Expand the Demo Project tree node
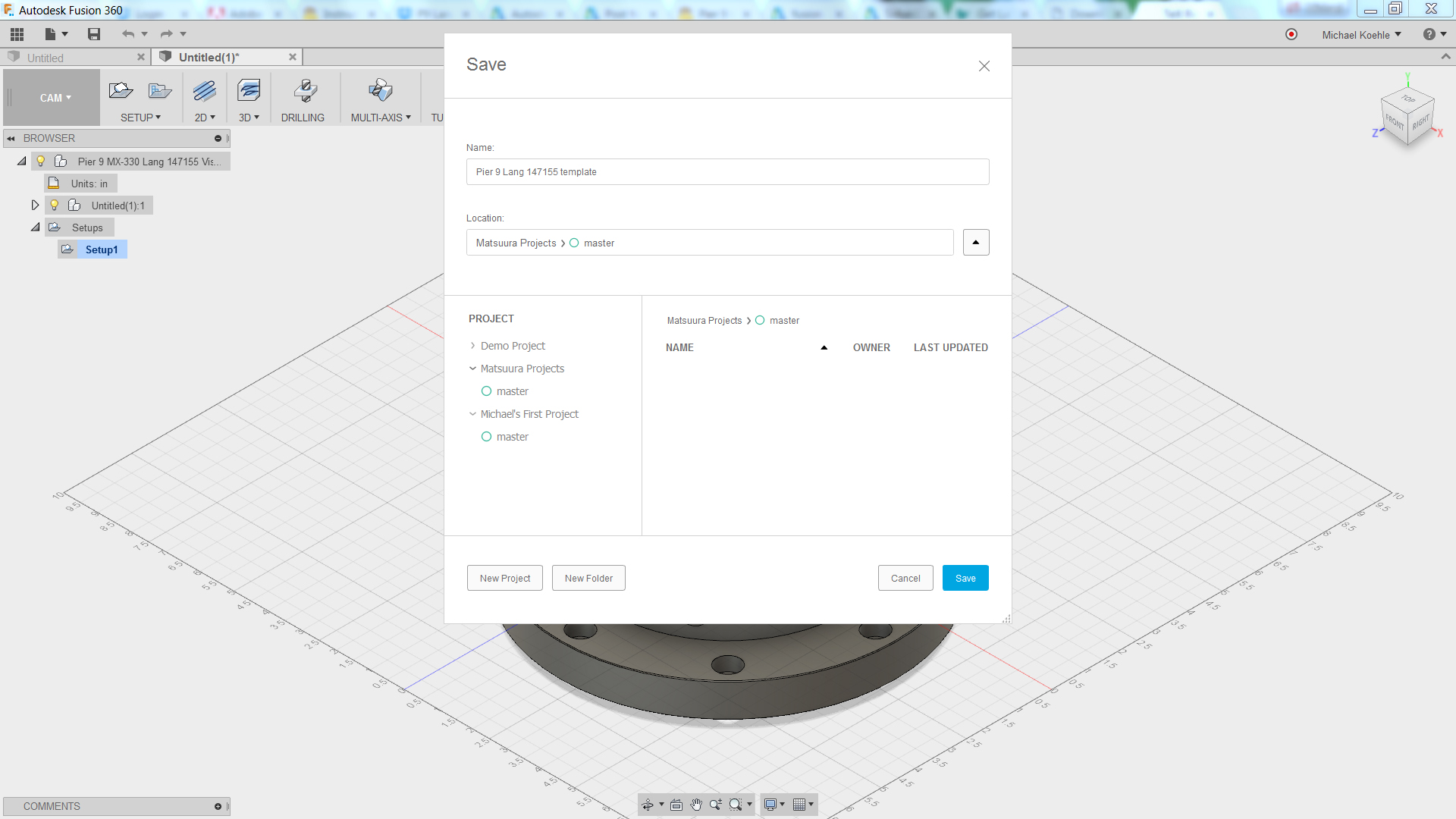Viewport: 1456px width, 819px height. click(472, 346)
